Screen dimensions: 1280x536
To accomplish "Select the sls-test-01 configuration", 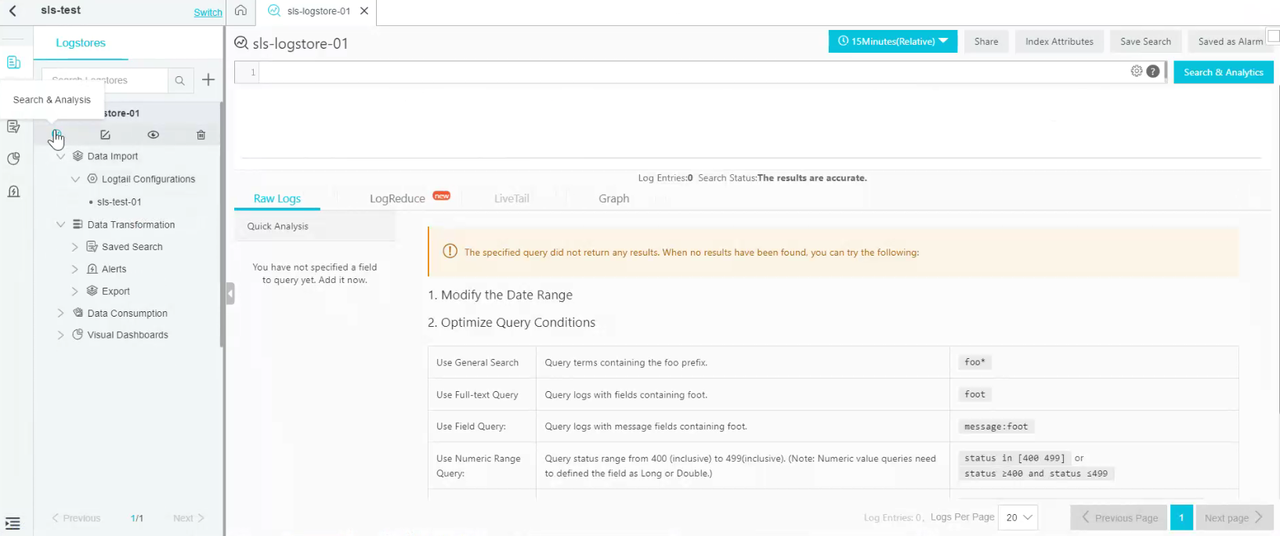I will point(119,202).
